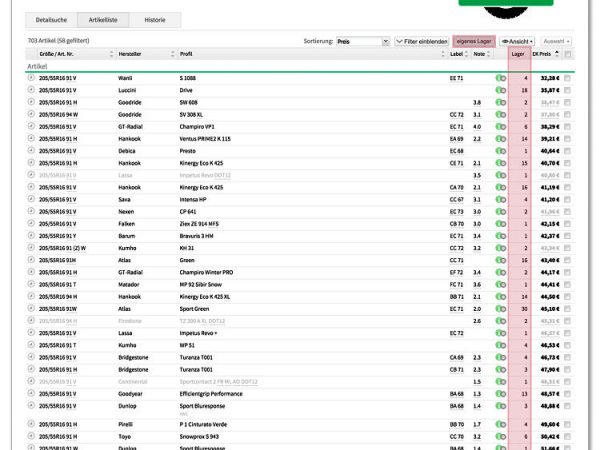Click stock value 30 in Atlas Sport Green row
The height and width of the screenshot is (450, 600).
(524, 309)
